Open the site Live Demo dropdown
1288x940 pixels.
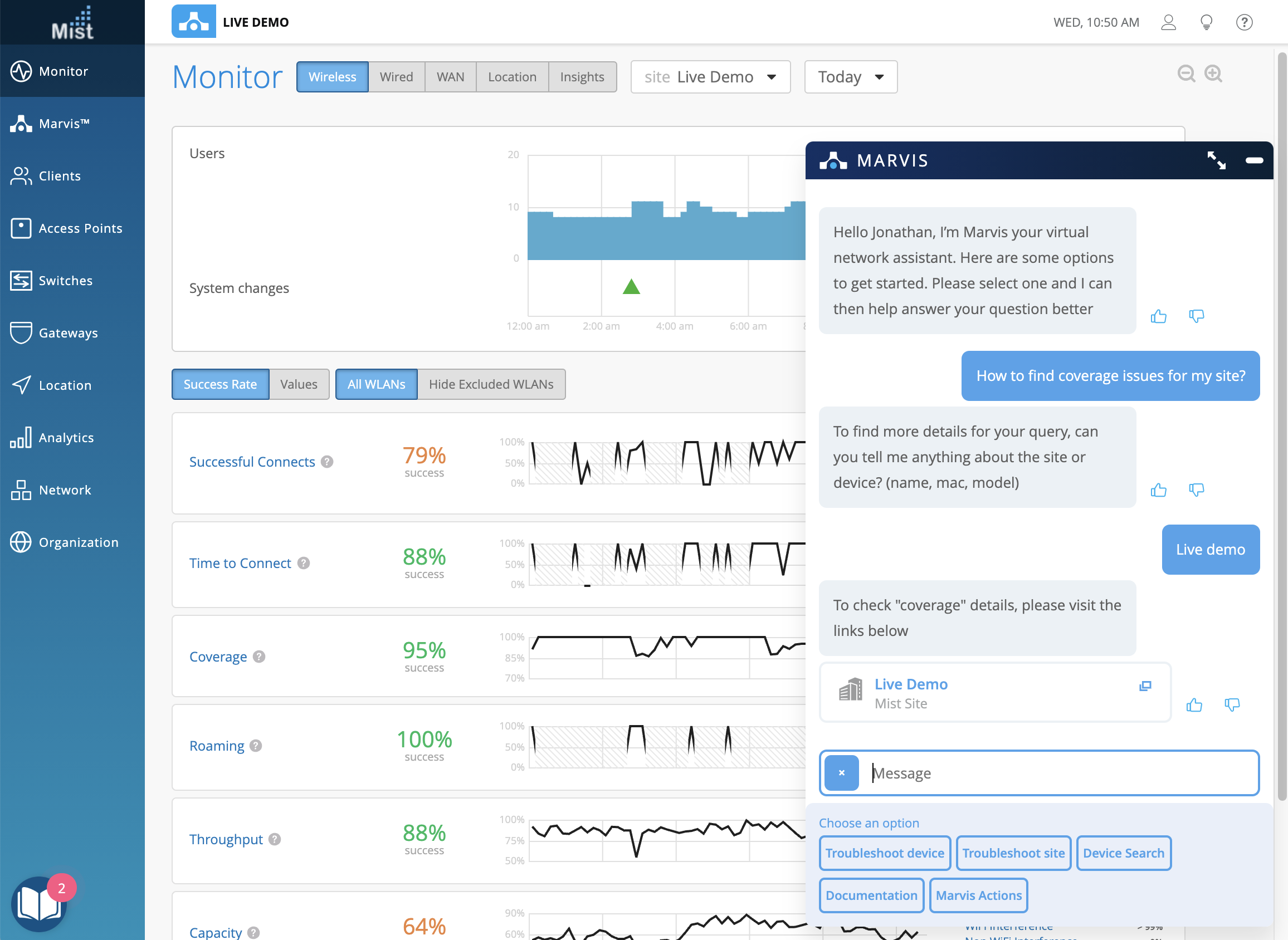(710, 77)
